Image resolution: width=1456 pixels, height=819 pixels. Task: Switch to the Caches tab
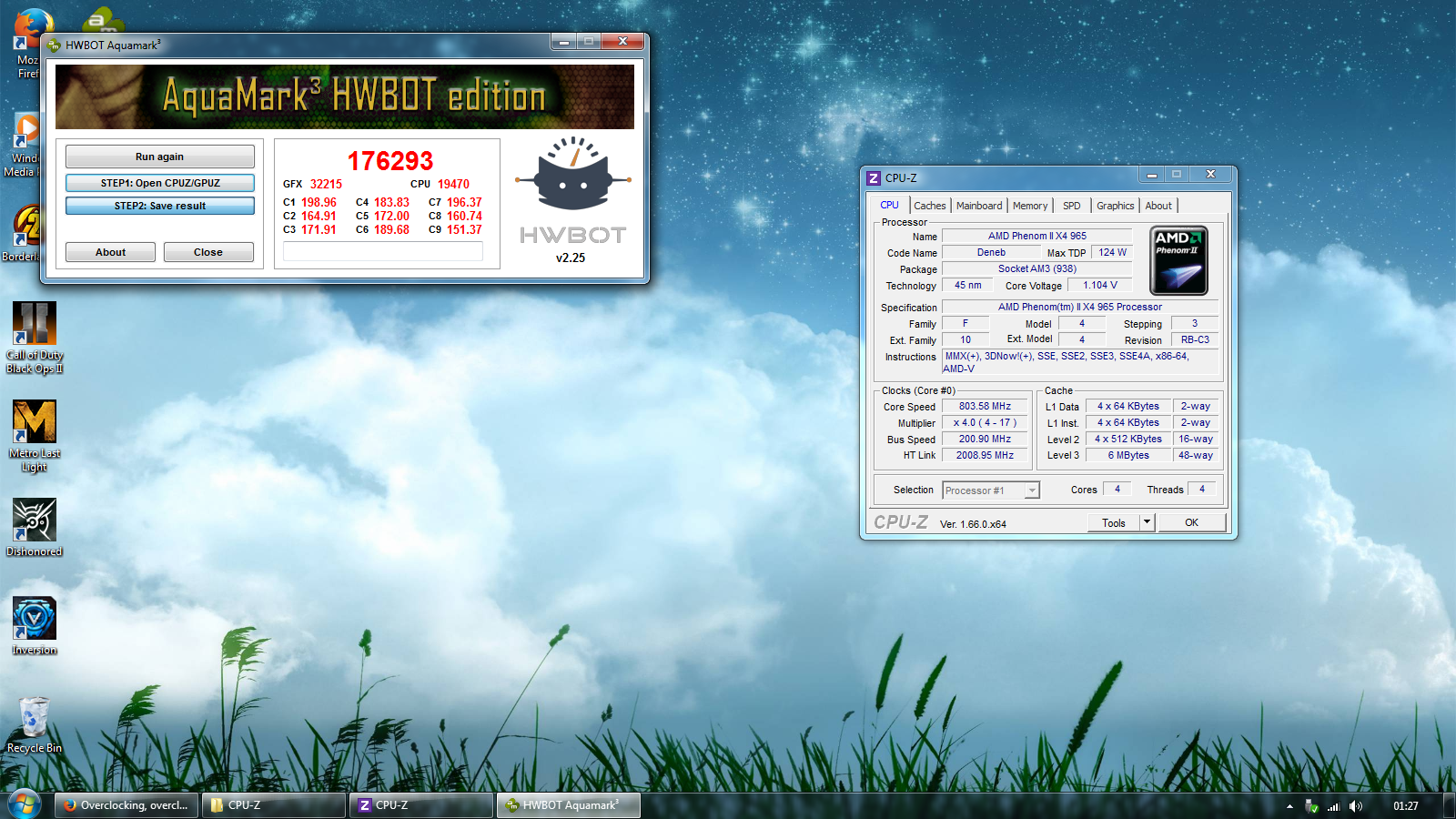(x=930, y=206)
